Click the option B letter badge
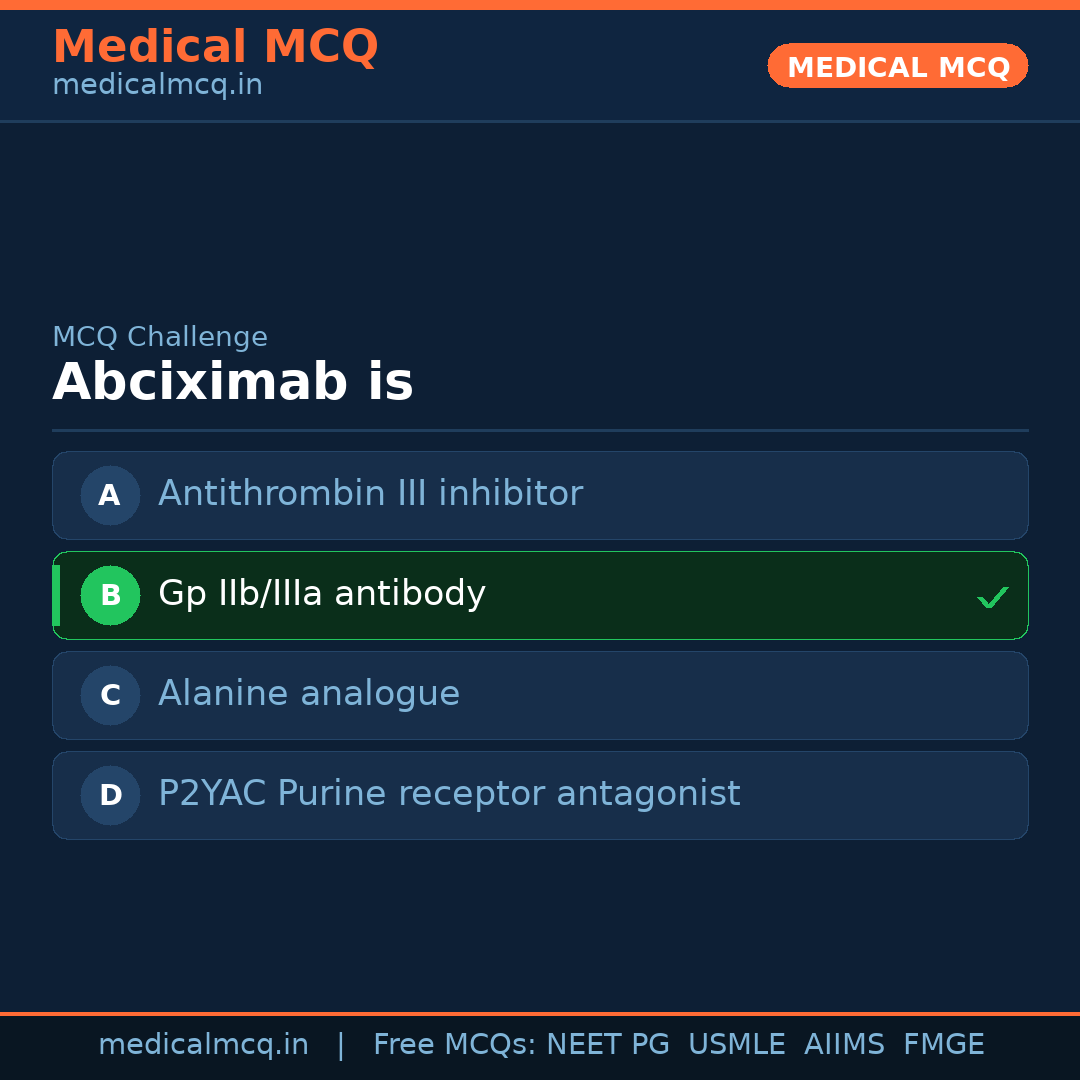The width and height of the screenshot is (1080, 1080). (110, 595)
